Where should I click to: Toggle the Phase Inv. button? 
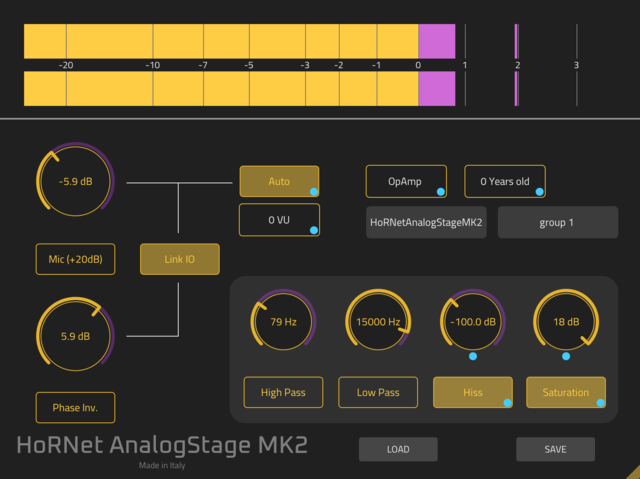pos(76,408)
